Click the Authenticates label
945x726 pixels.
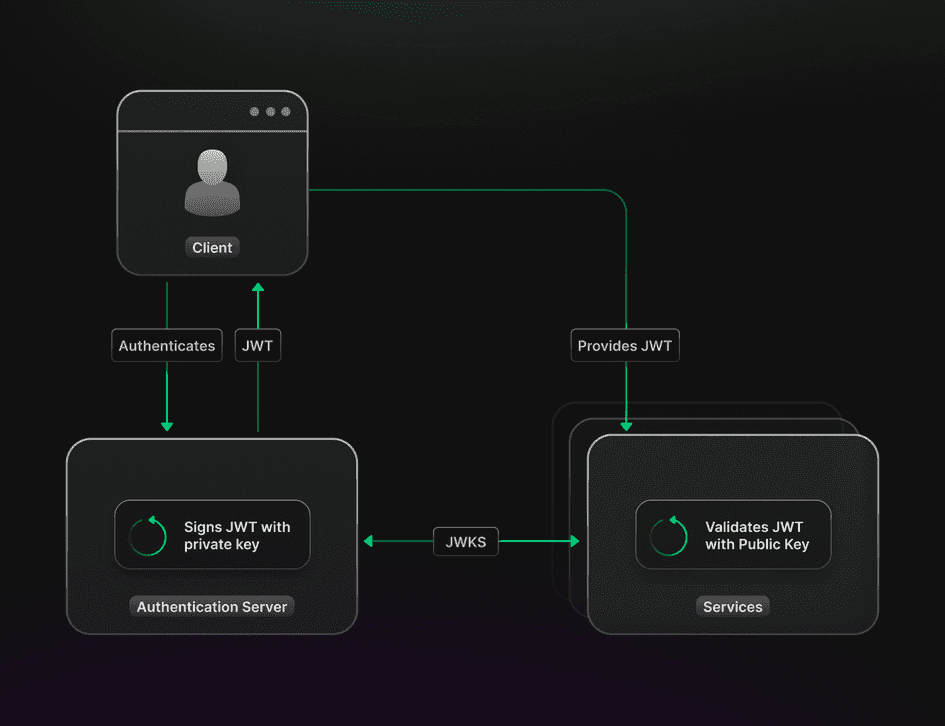pyautogui.click(x=167, y=346)
